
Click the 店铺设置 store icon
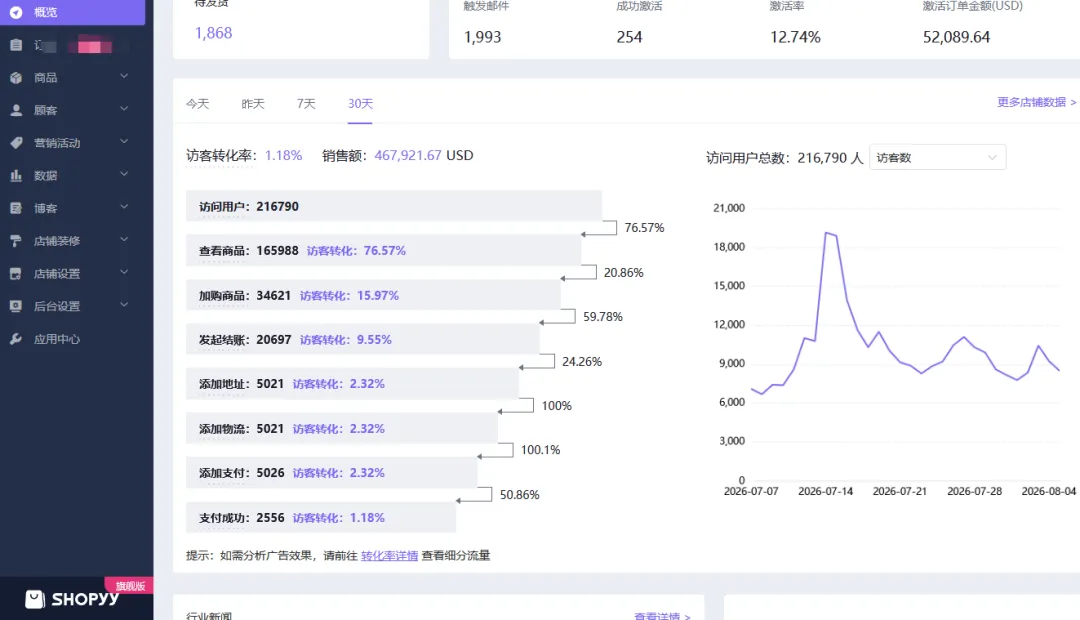tap(16, 273)
